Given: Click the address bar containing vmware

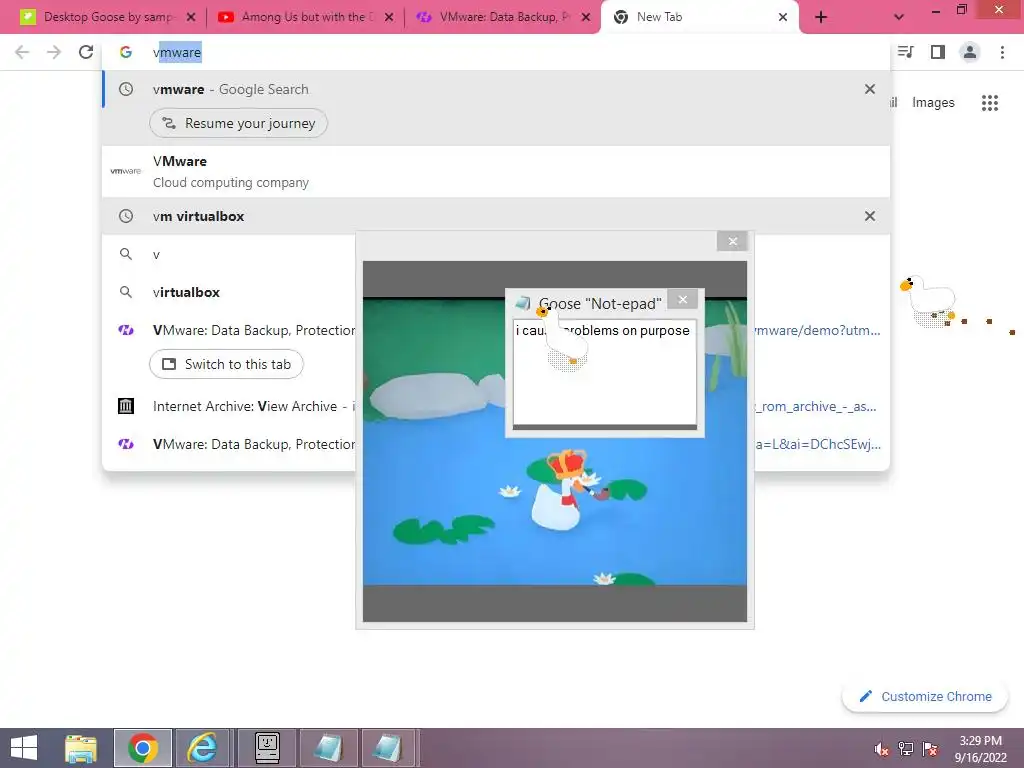Looking at the screenshot, I should (496, 52).
